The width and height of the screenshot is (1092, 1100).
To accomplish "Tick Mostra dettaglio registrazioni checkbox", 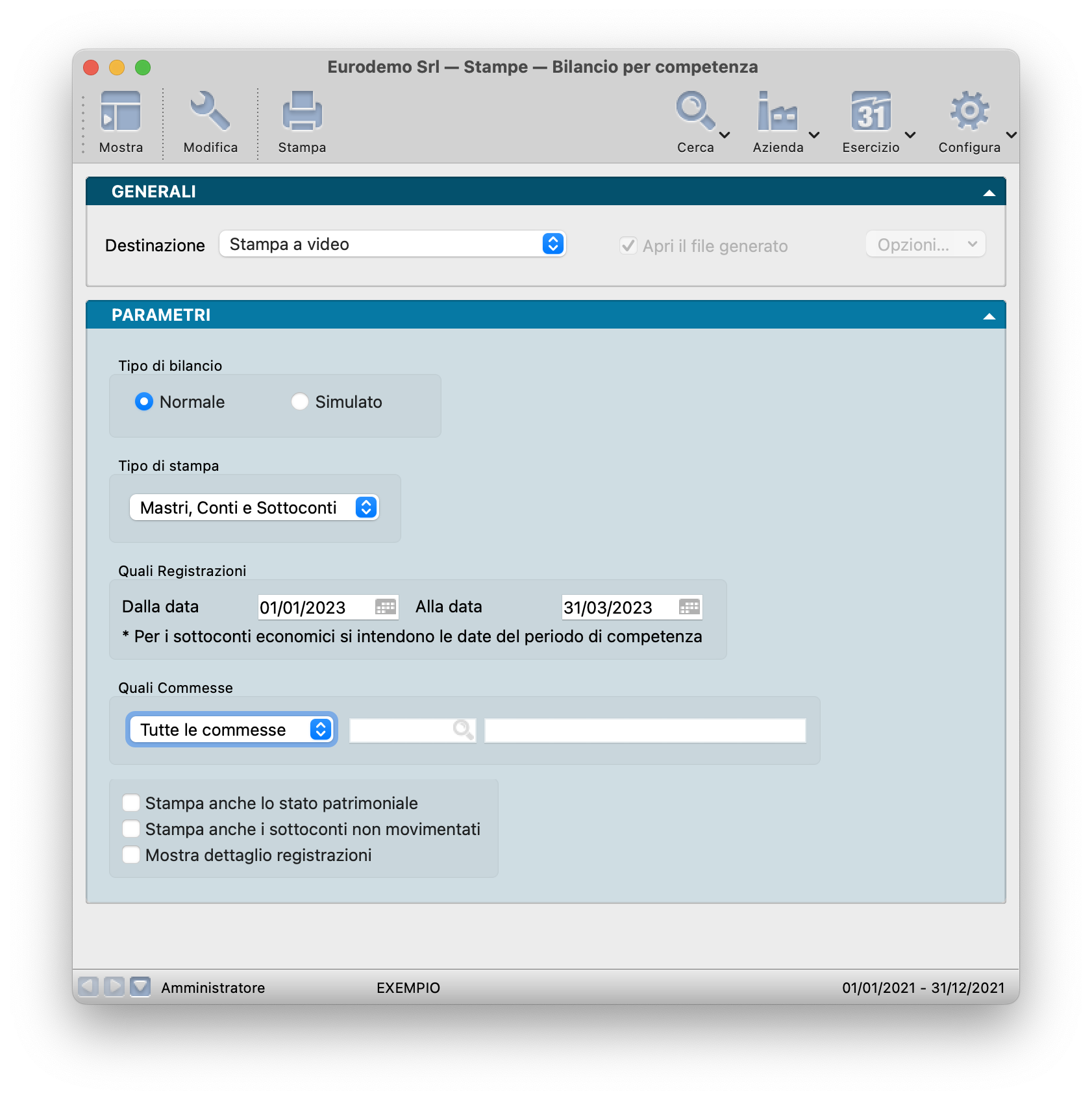I will pyautogui.click(x=131, y=855).
